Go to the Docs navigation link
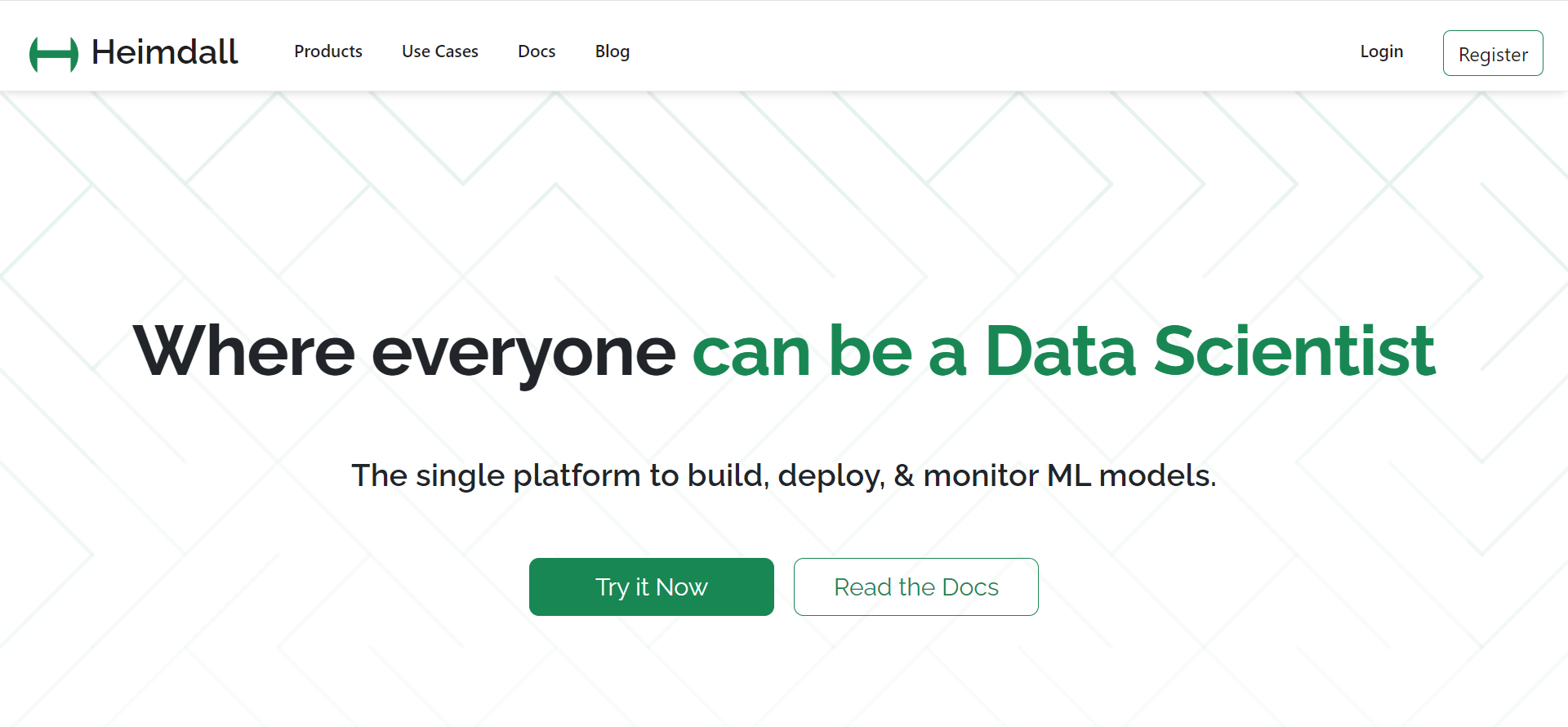Image resolution: width=1568 pixels, height=727 pixels. [537, 51]
